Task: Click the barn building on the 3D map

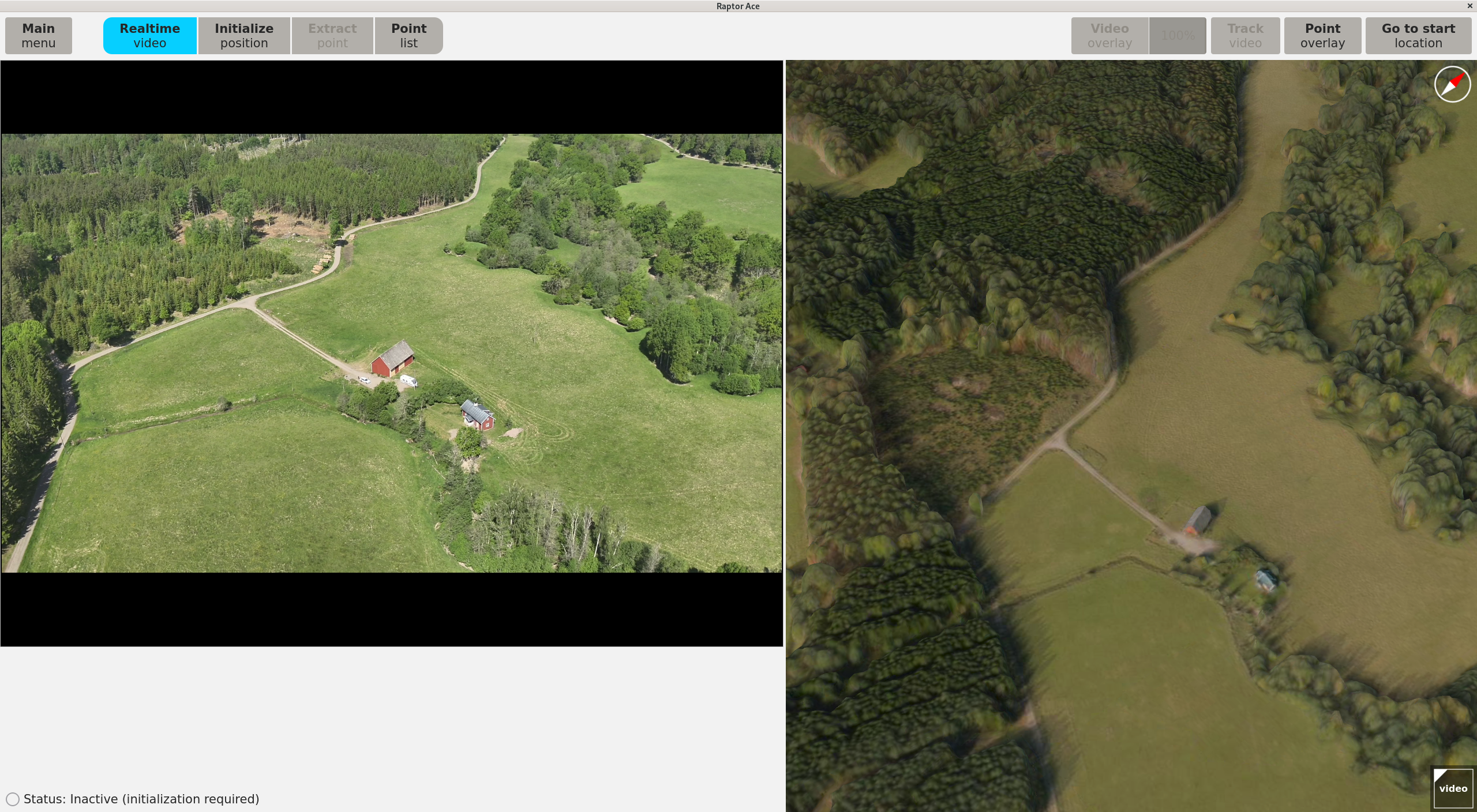Action: [x=1198, y=520]
